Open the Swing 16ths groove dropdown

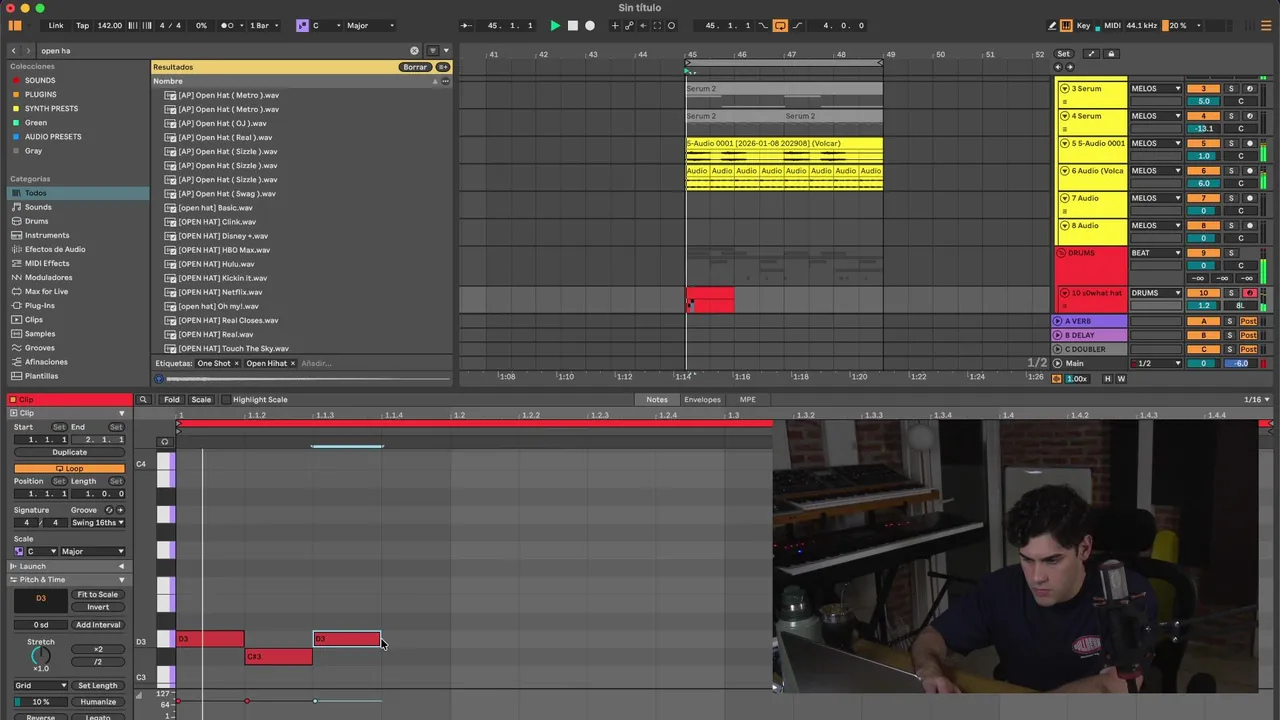pos(98,522)
